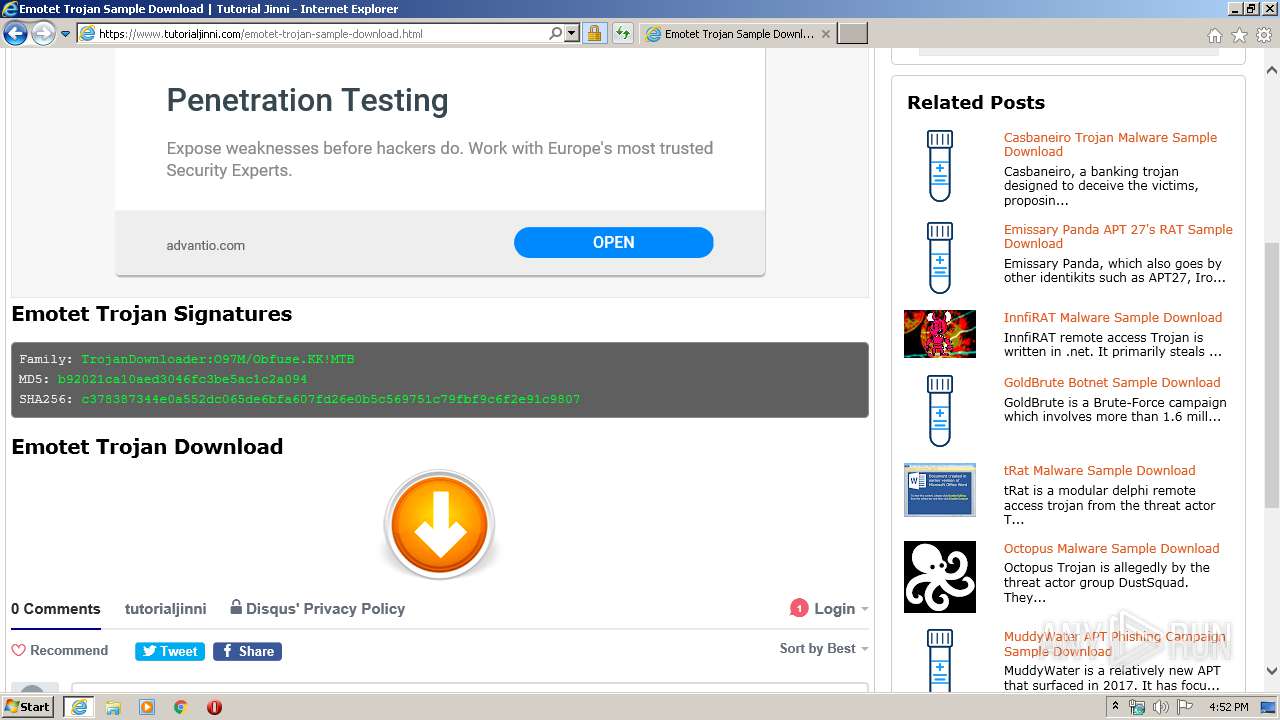Open the recent pages dropdown arrow

[x=65, y=34]
